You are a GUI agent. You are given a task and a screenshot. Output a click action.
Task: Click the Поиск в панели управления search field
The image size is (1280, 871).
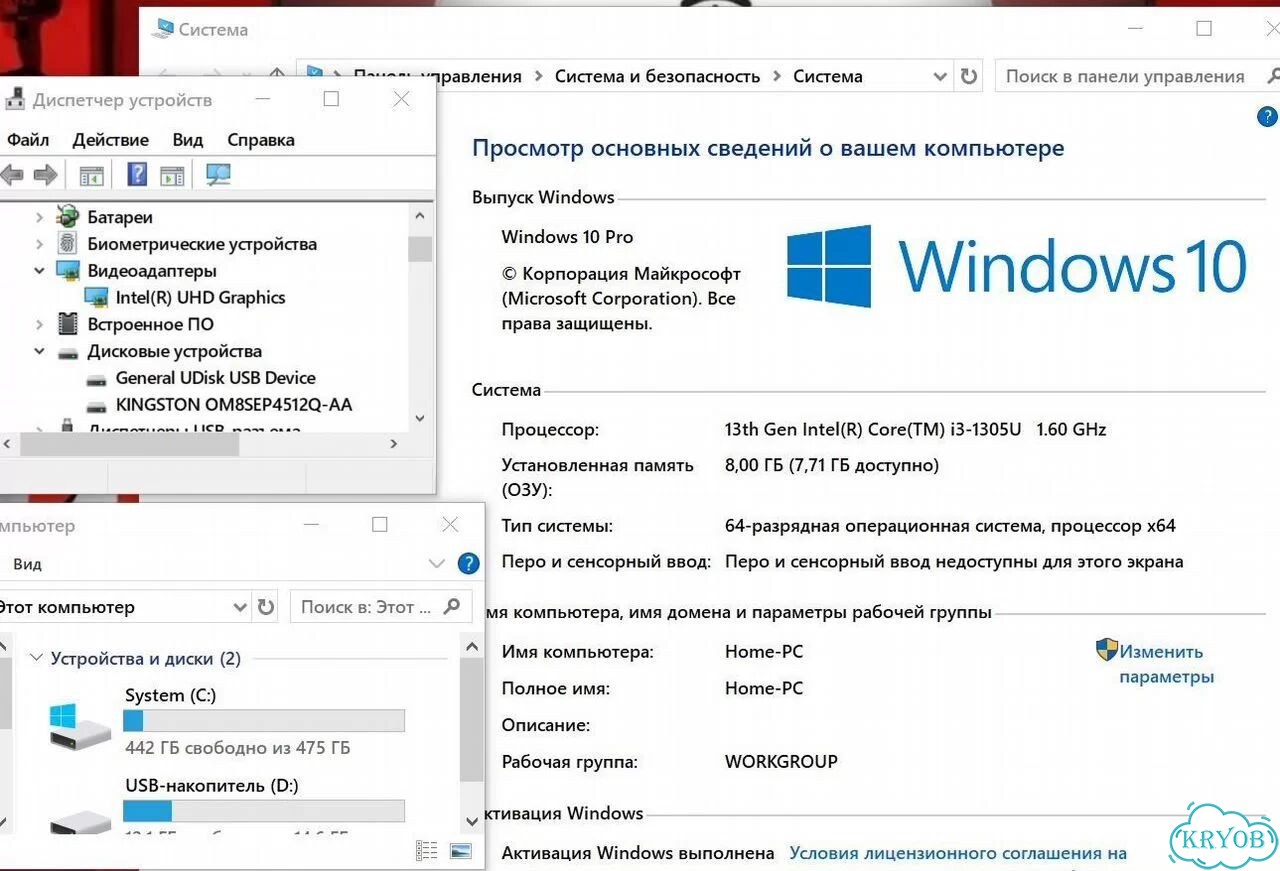pyautogui.click(x=1137, y=76)
